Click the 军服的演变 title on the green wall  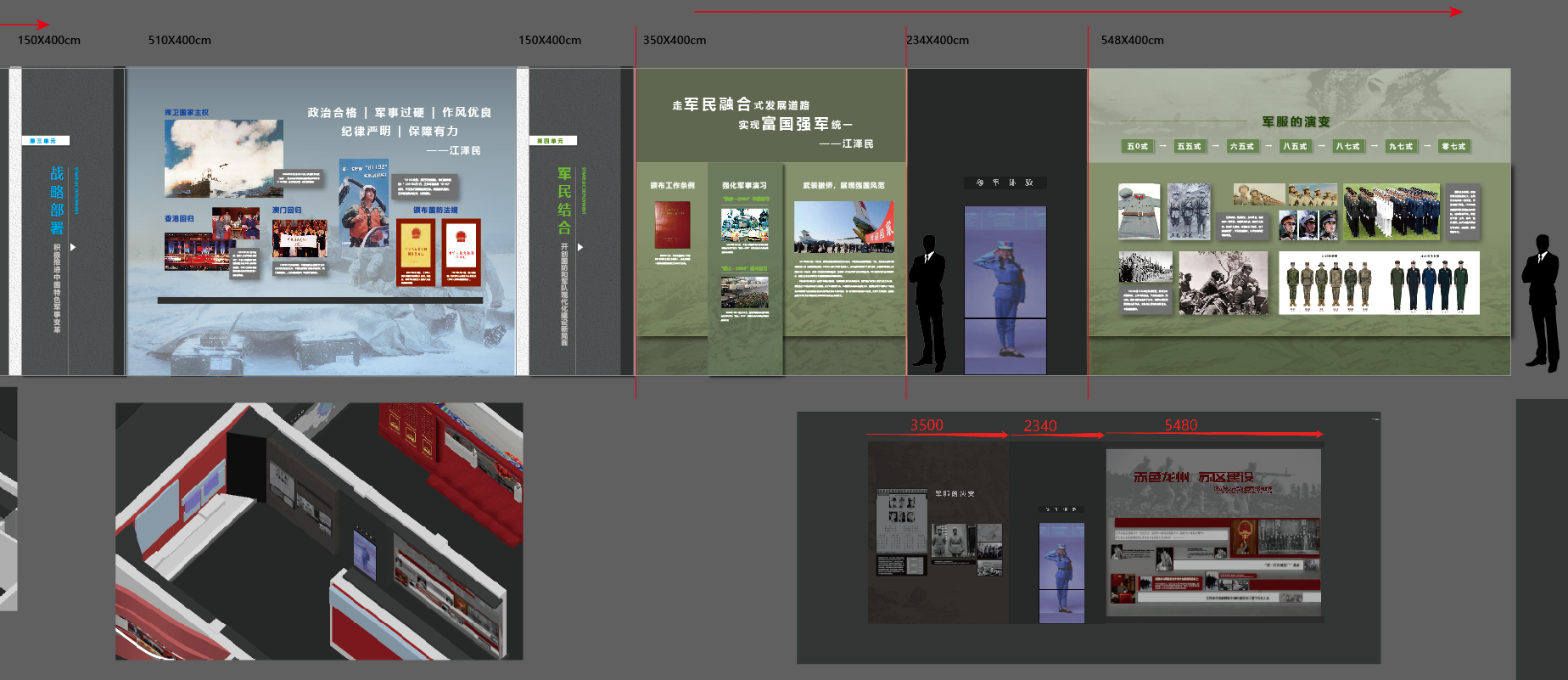click(1296, 121)
